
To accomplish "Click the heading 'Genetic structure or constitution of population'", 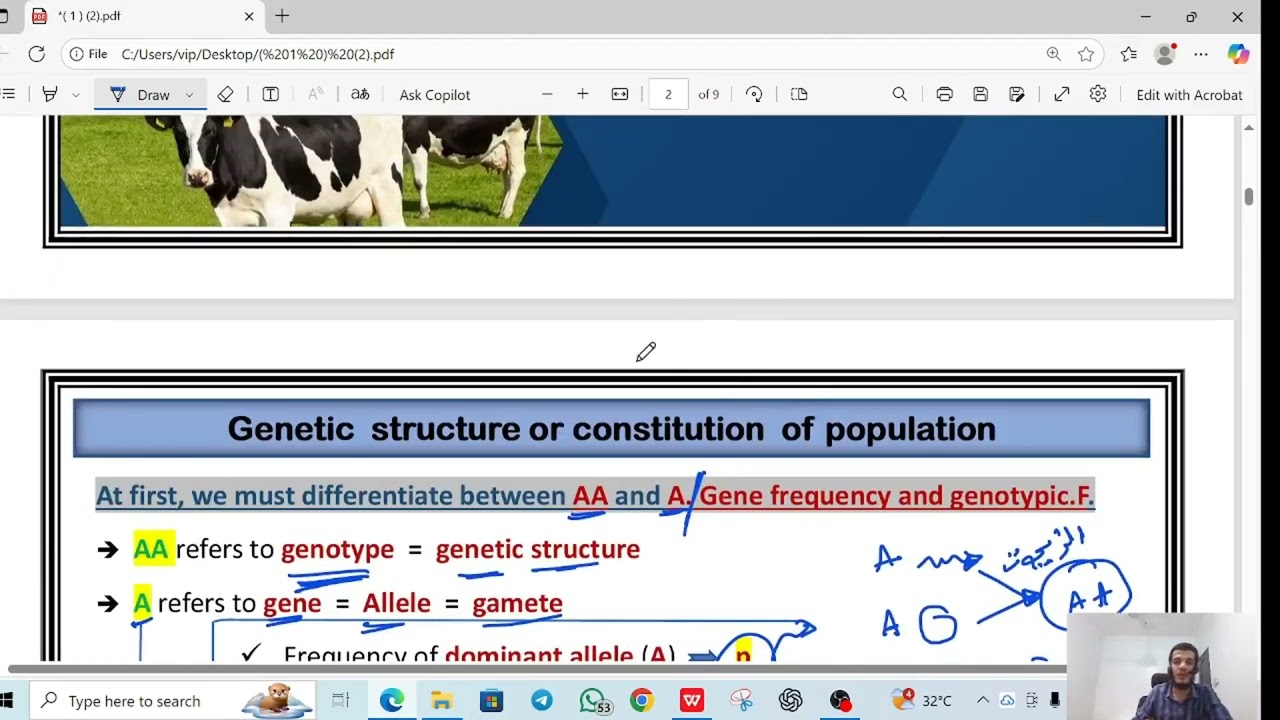I will 611,429.
